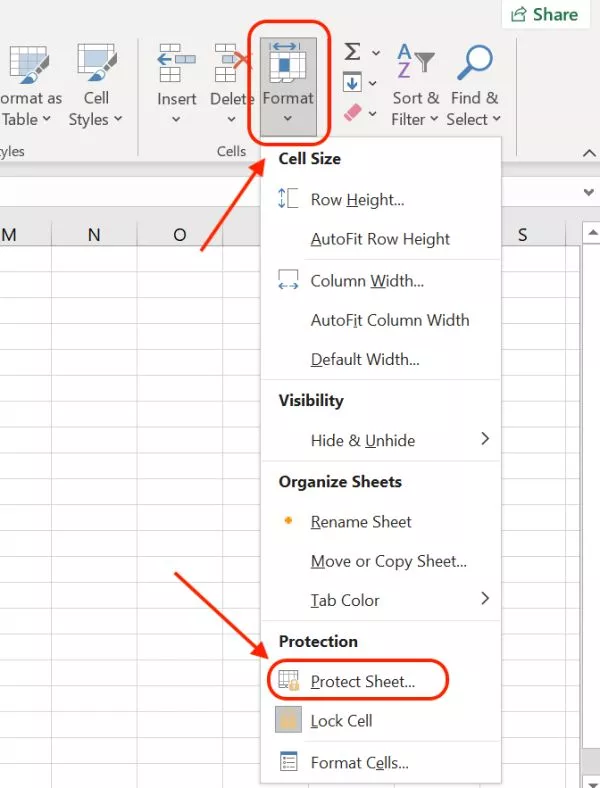Click the Clear eraser icon
Viewport: 600px width, 788px height.
tap(353, 113)
